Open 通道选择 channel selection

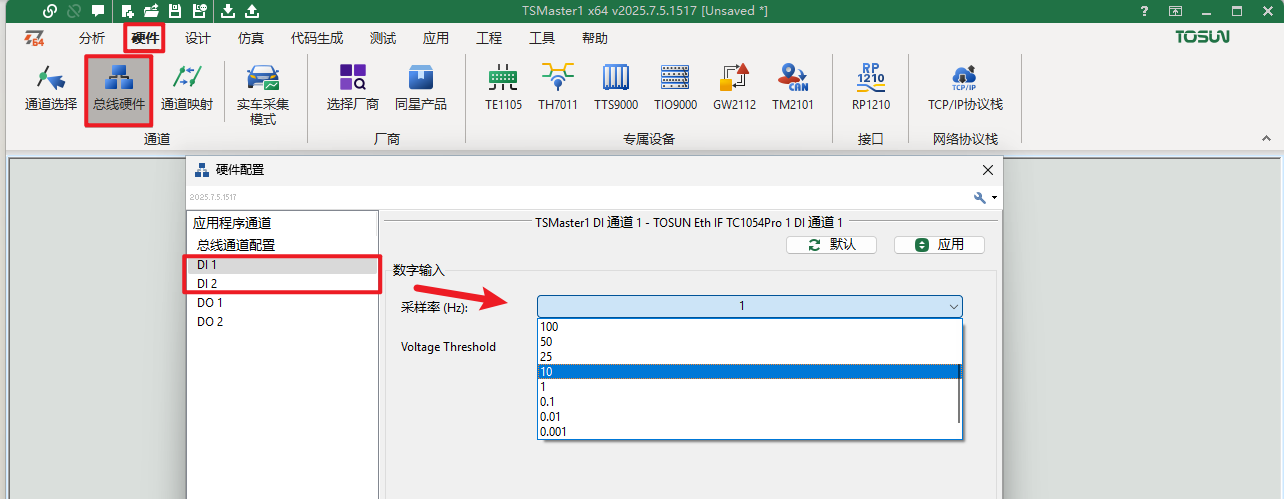[x=50, y=88]
